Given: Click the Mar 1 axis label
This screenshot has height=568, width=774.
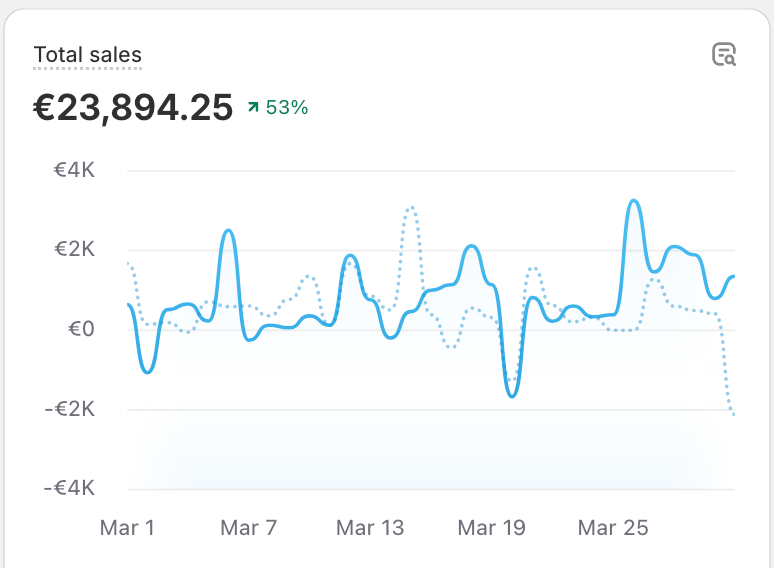Looking at the screenshot, I should [x=127, y=528].
